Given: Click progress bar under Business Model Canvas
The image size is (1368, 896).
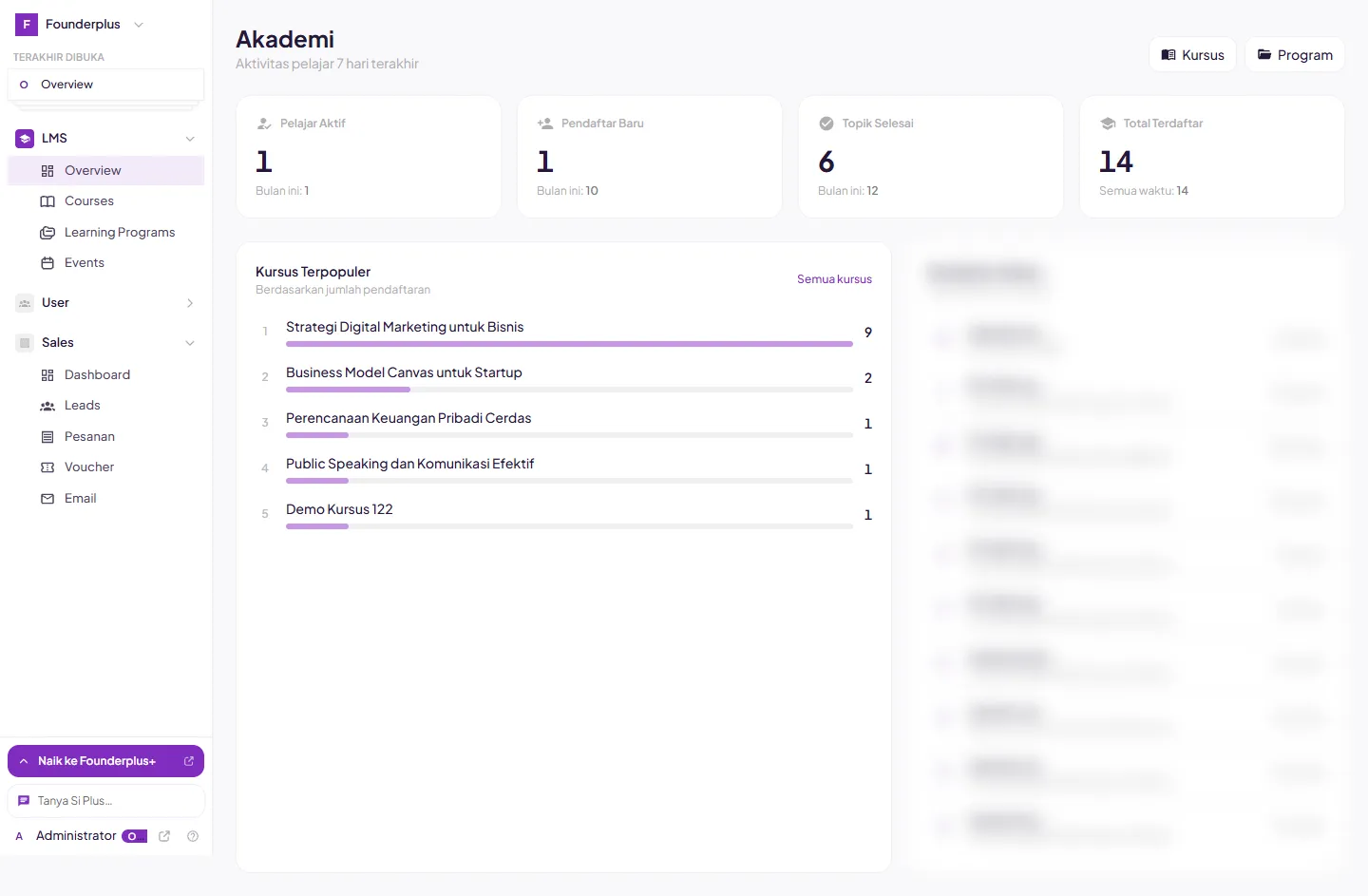Looking at the screenshot, I should [x=569, y=390].
